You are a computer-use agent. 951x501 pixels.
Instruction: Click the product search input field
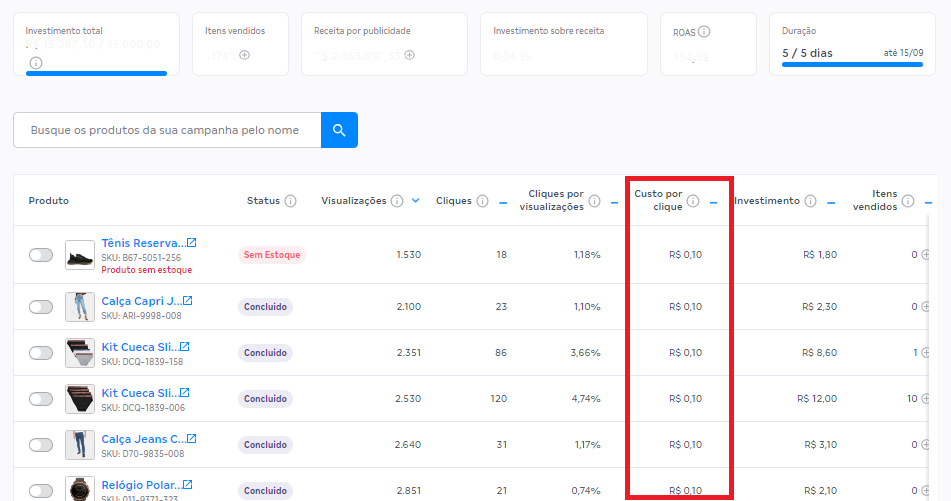[x=166, y=130]
